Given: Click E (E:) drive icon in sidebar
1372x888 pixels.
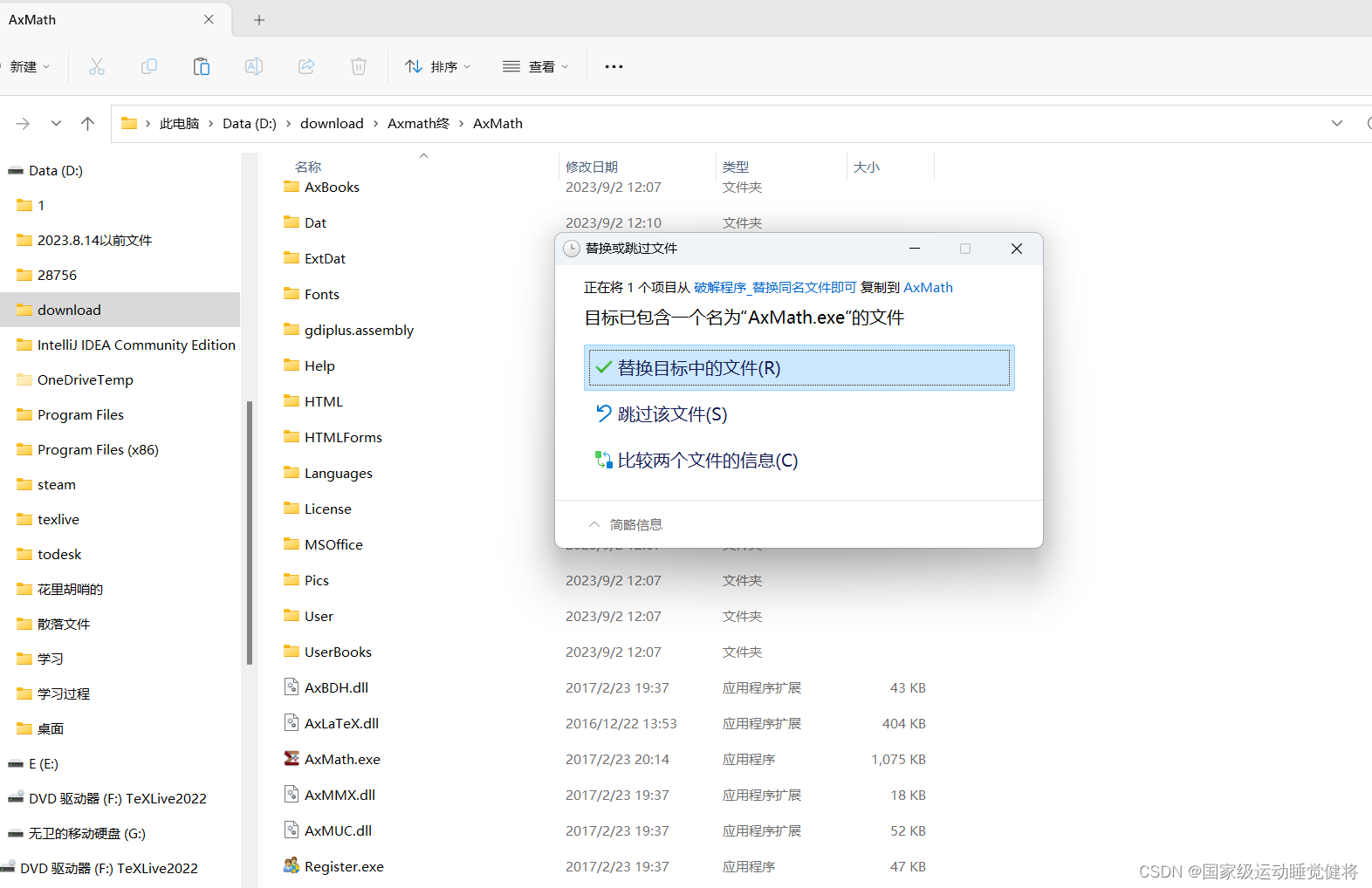Looking at the screenshot, I should point(16,764).
